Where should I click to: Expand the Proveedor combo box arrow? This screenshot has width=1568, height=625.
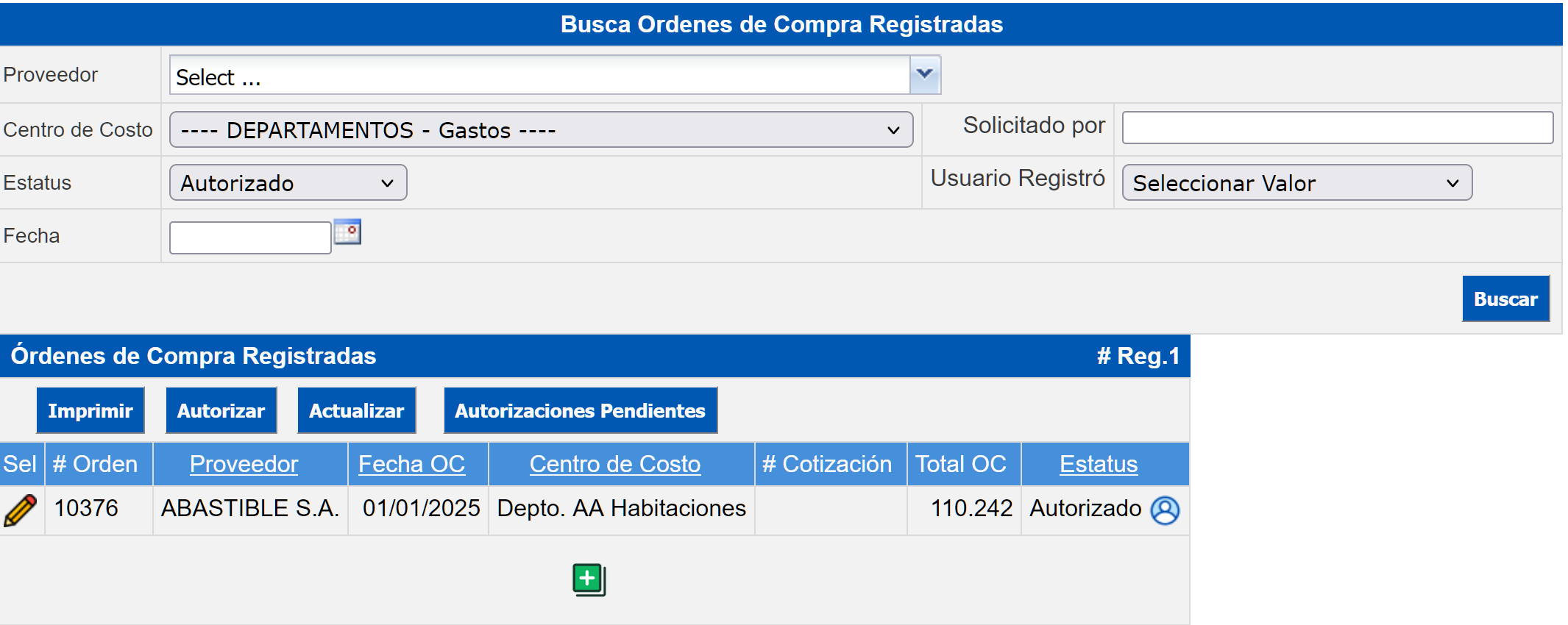925,74
